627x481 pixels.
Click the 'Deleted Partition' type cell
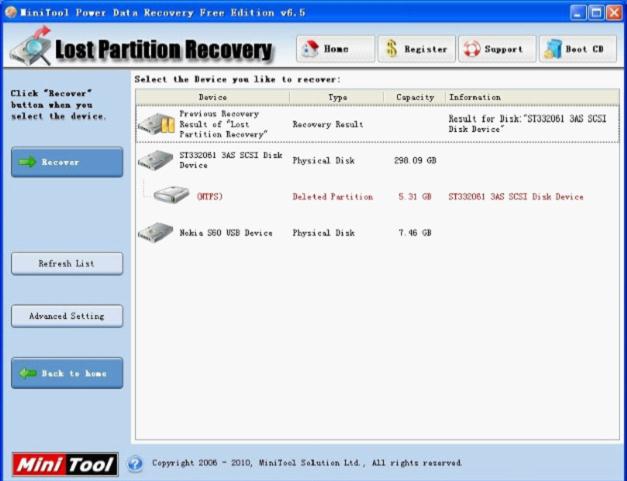pos(333,197)
